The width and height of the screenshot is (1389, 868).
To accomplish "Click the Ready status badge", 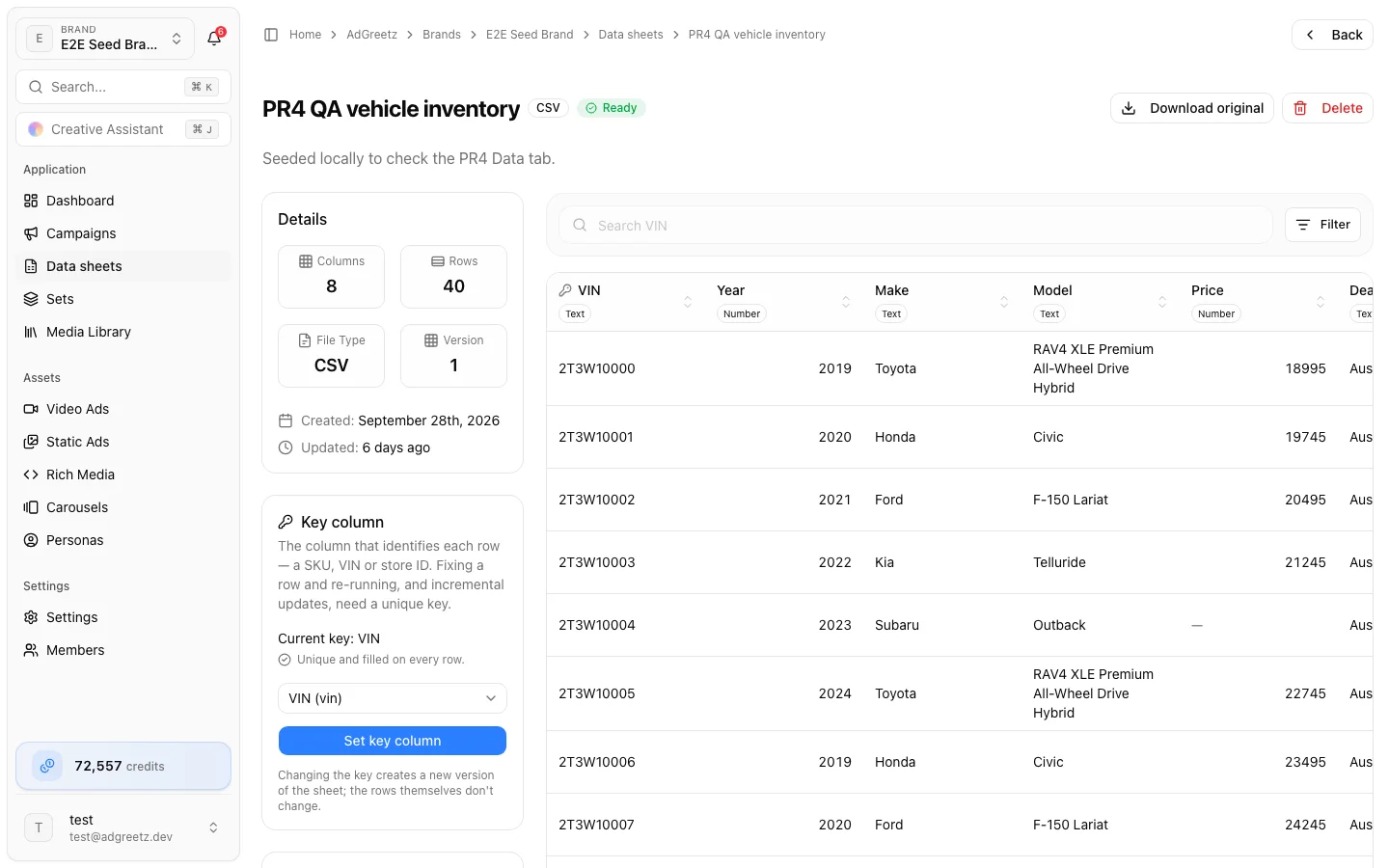I will pos(612,108).
